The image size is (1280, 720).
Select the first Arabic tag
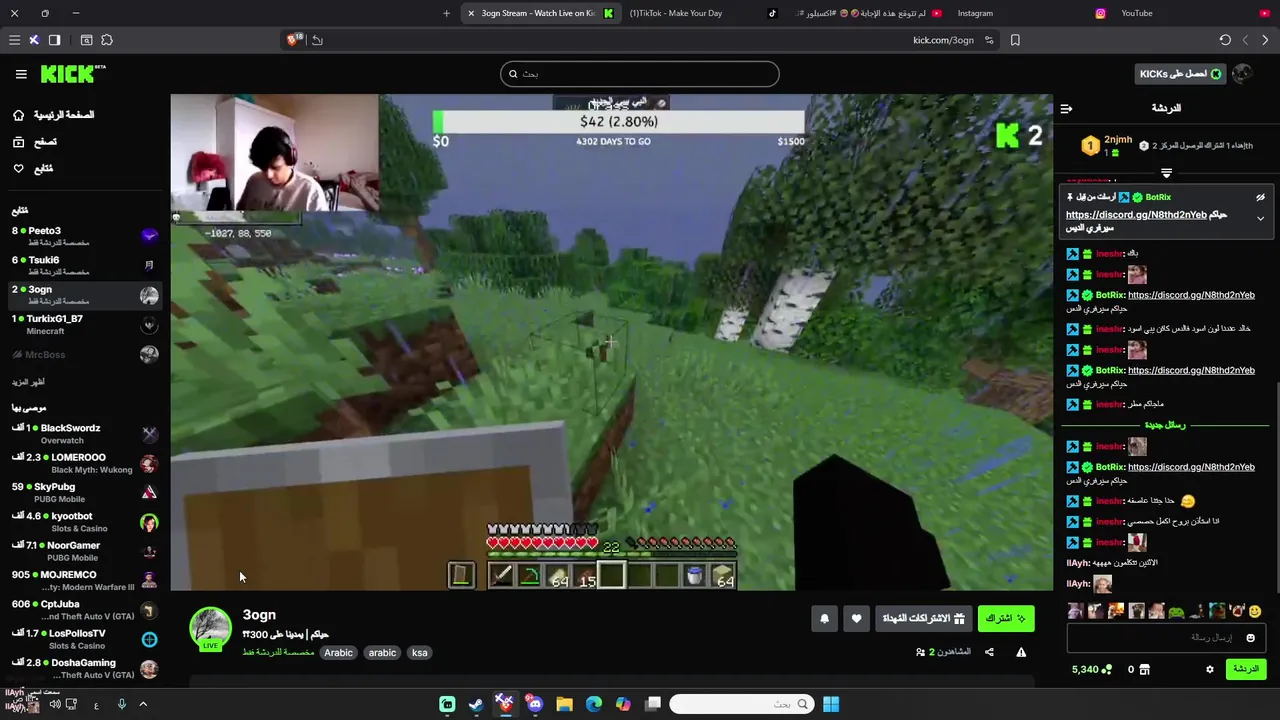click(x=338, y=653)
